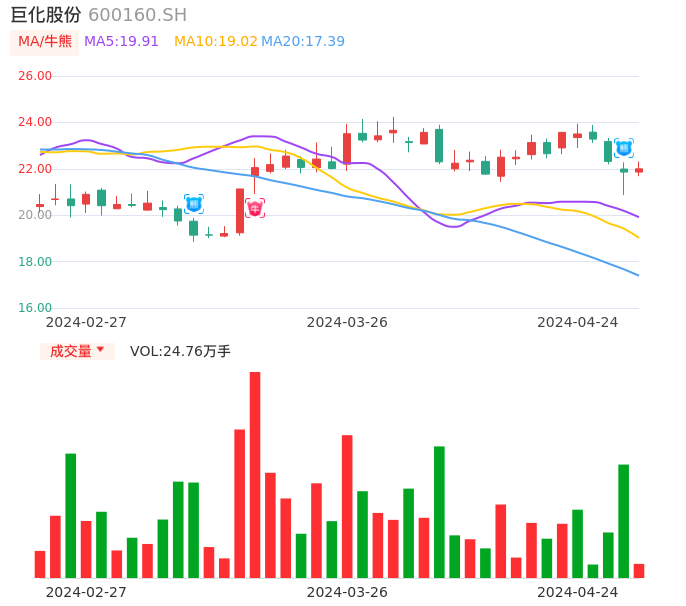Click the blue bear marker near 2024-04-24
686x606 pixels.
(623, 148)
